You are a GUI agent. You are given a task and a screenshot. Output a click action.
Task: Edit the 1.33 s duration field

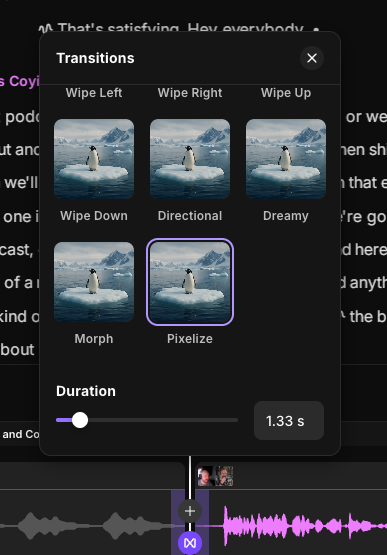[289, 420]
